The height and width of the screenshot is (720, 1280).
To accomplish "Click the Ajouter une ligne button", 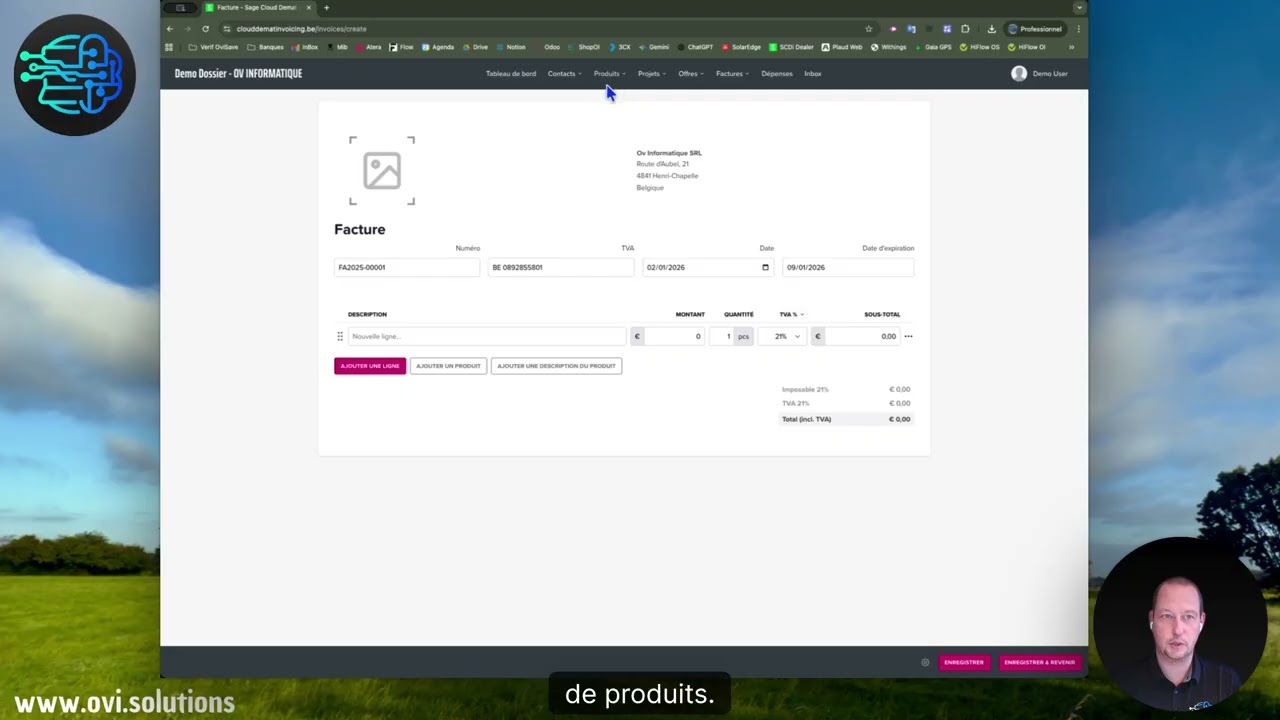I will (x=370, y=366).
